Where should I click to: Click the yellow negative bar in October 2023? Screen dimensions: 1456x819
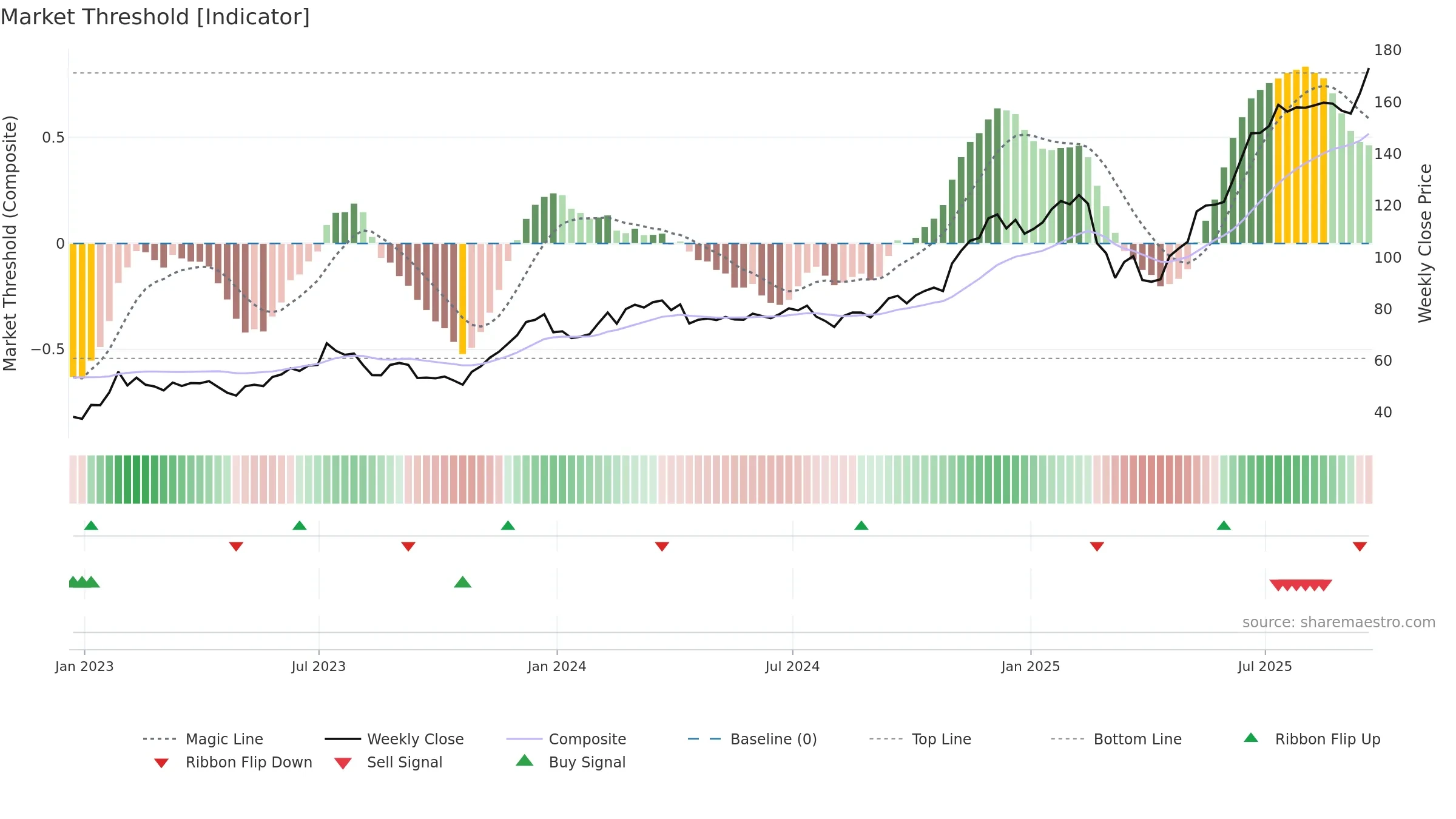[x=462, y=298]
